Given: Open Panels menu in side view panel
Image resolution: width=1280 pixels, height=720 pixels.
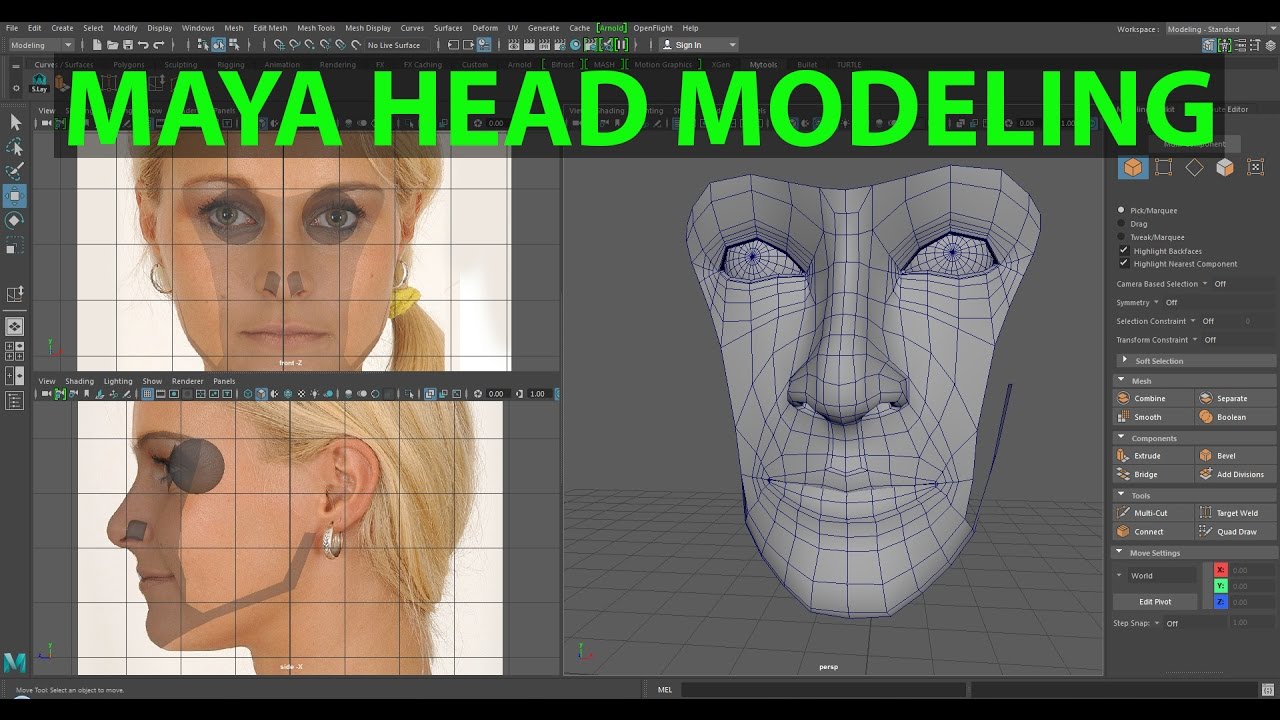Looking at the screenshot, I should coord(224,381).
